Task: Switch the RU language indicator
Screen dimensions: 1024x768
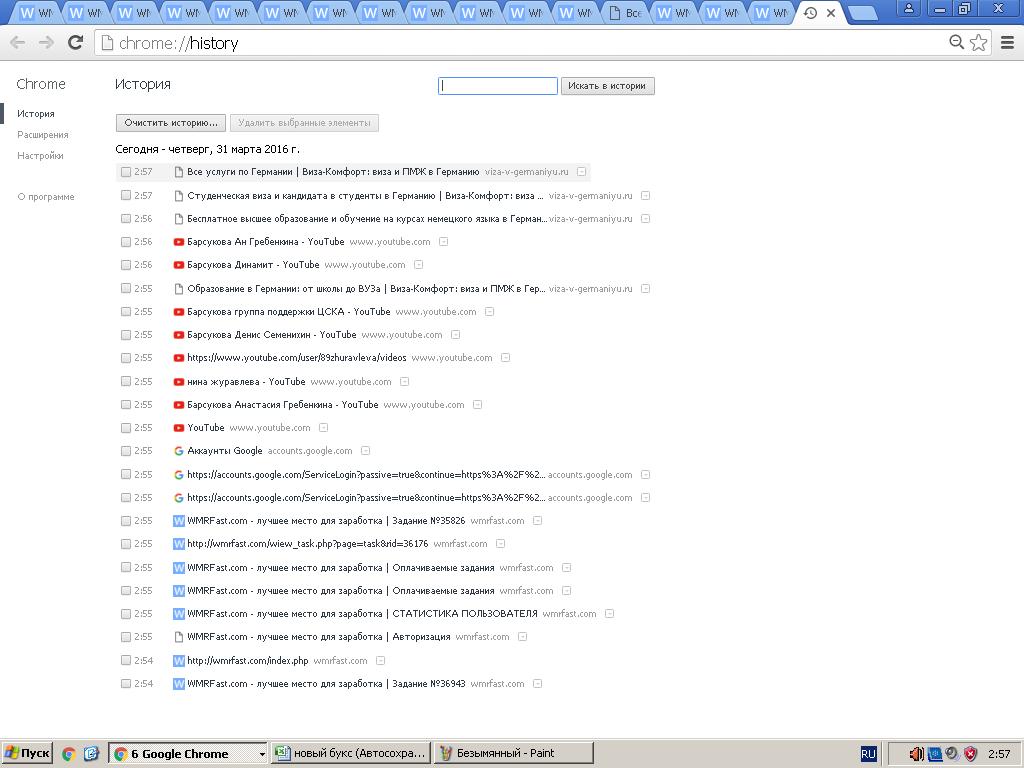Action: [868, 754]
